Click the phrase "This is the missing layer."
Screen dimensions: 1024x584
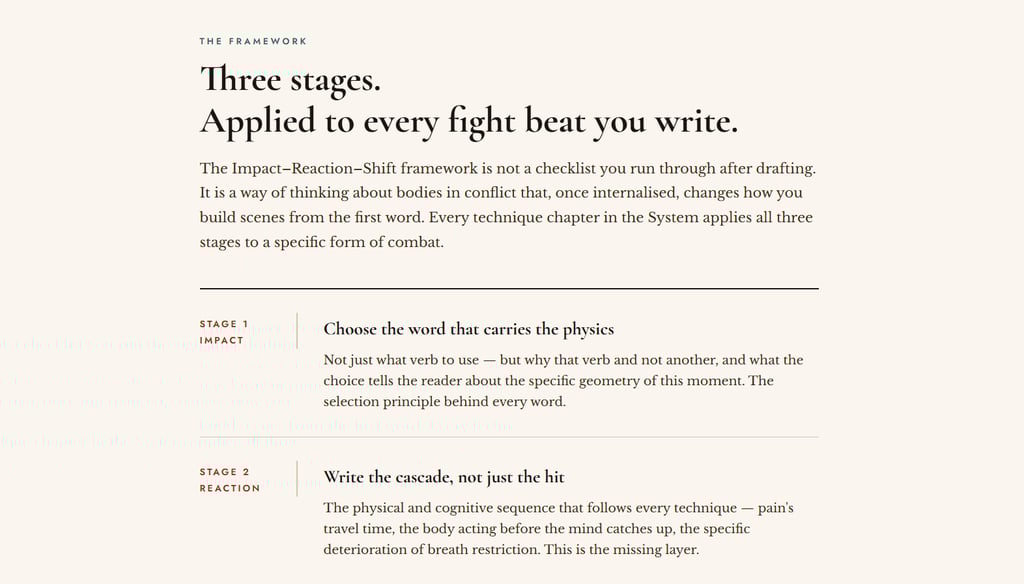(622, 549)
